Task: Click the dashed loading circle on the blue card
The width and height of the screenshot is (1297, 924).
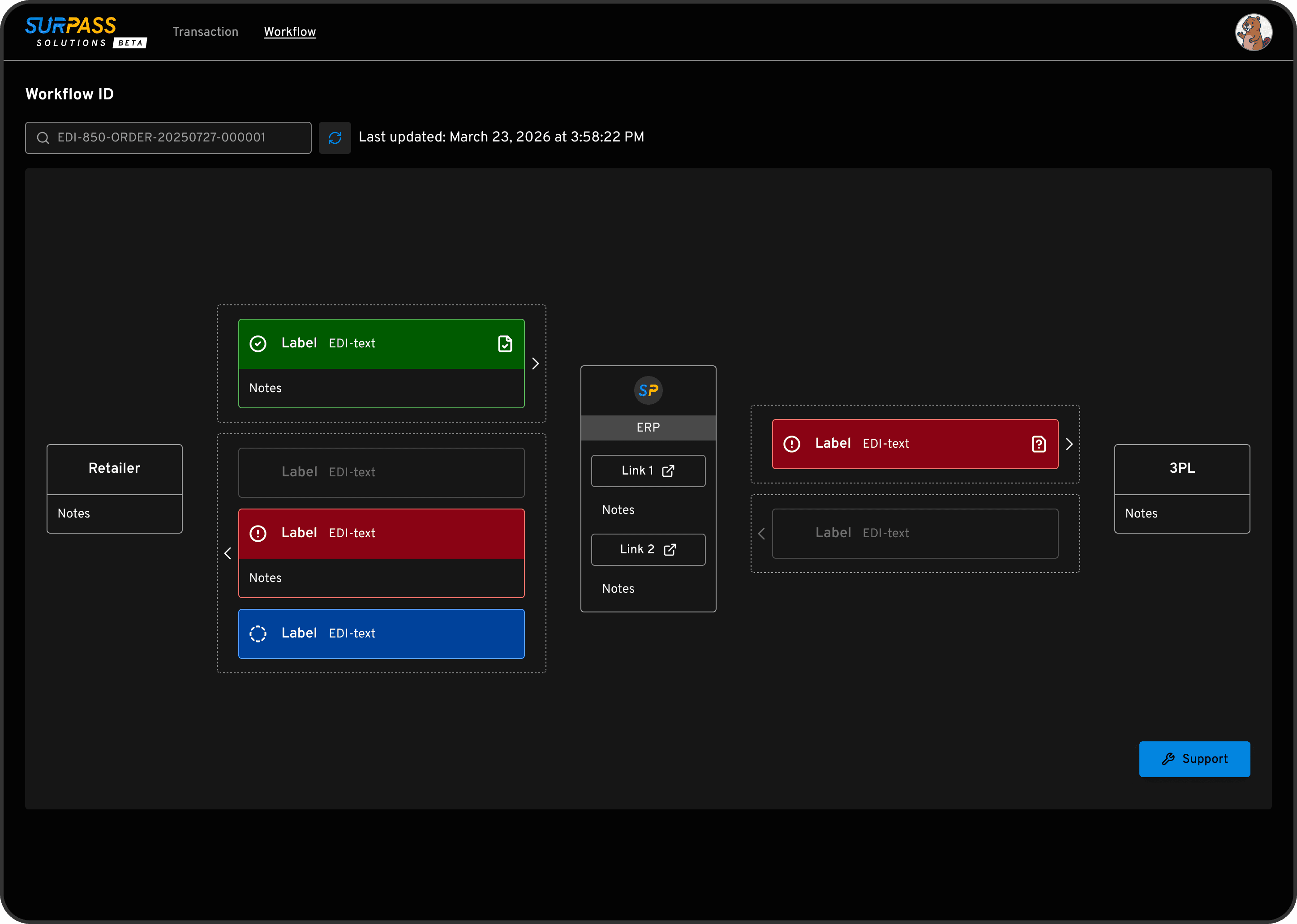Action: (x=258, y=633)
